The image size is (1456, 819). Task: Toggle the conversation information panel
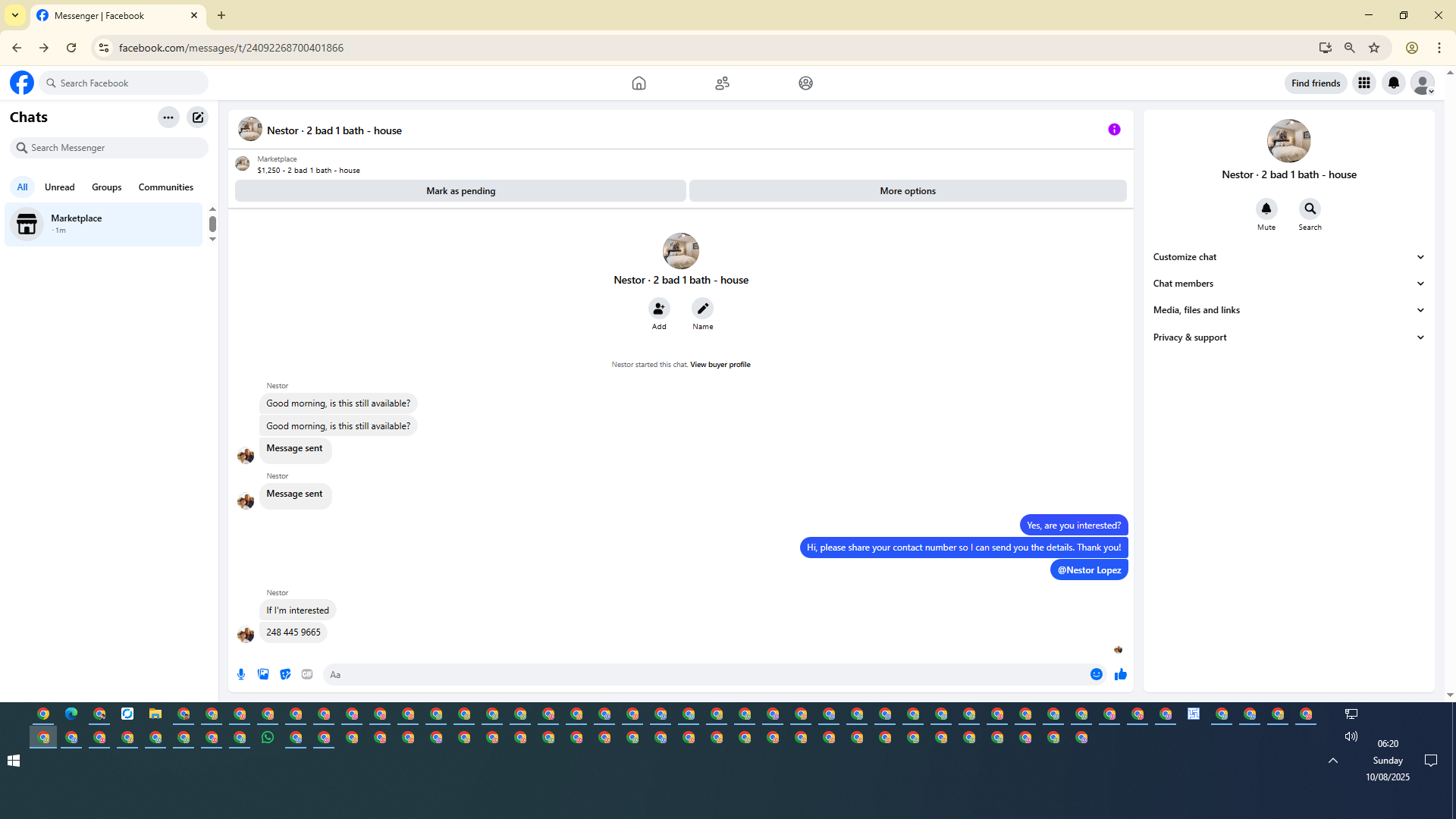[1114, 130]
